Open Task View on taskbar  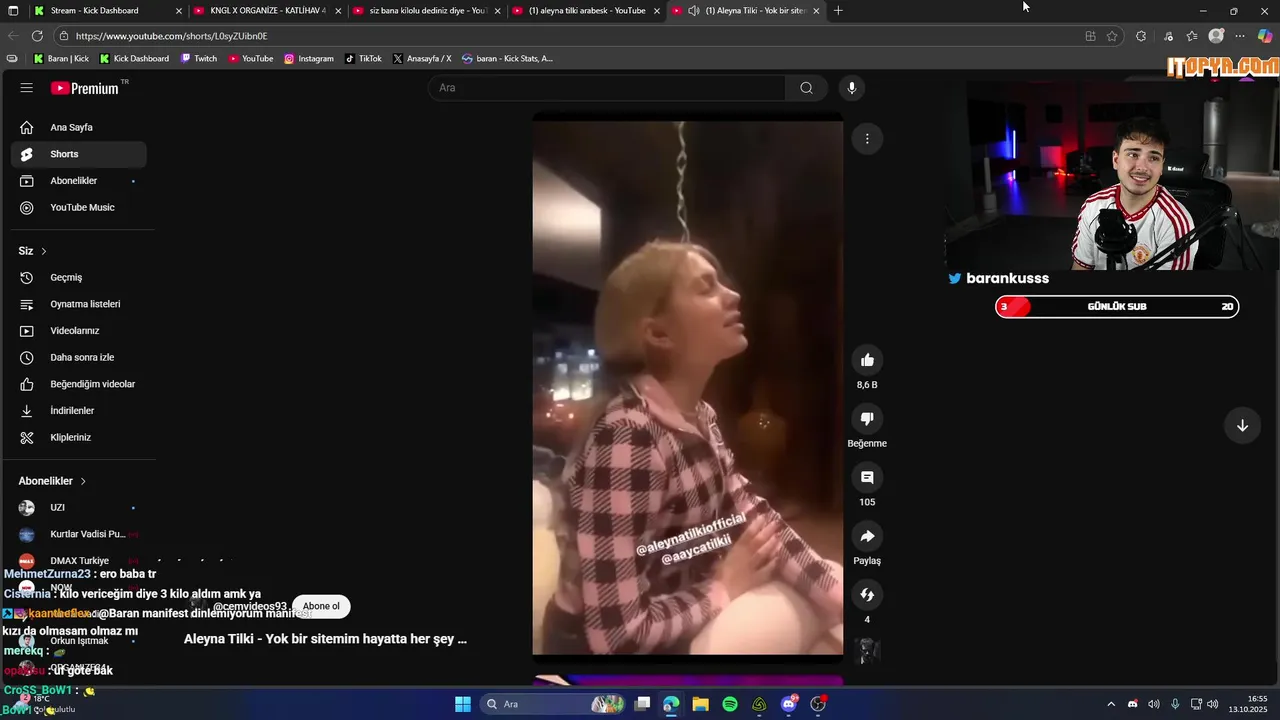pyautogui.click(x=642, y=704)
